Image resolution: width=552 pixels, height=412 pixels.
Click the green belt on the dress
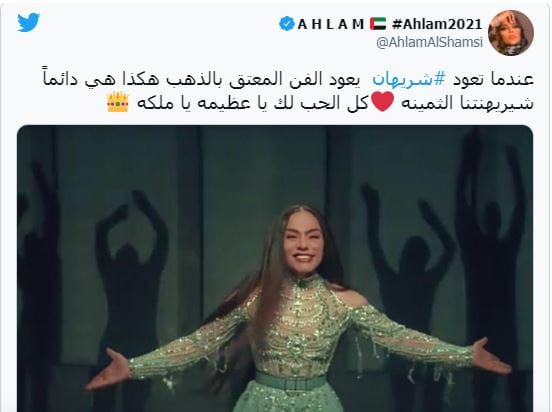click(x=291, y=382)
